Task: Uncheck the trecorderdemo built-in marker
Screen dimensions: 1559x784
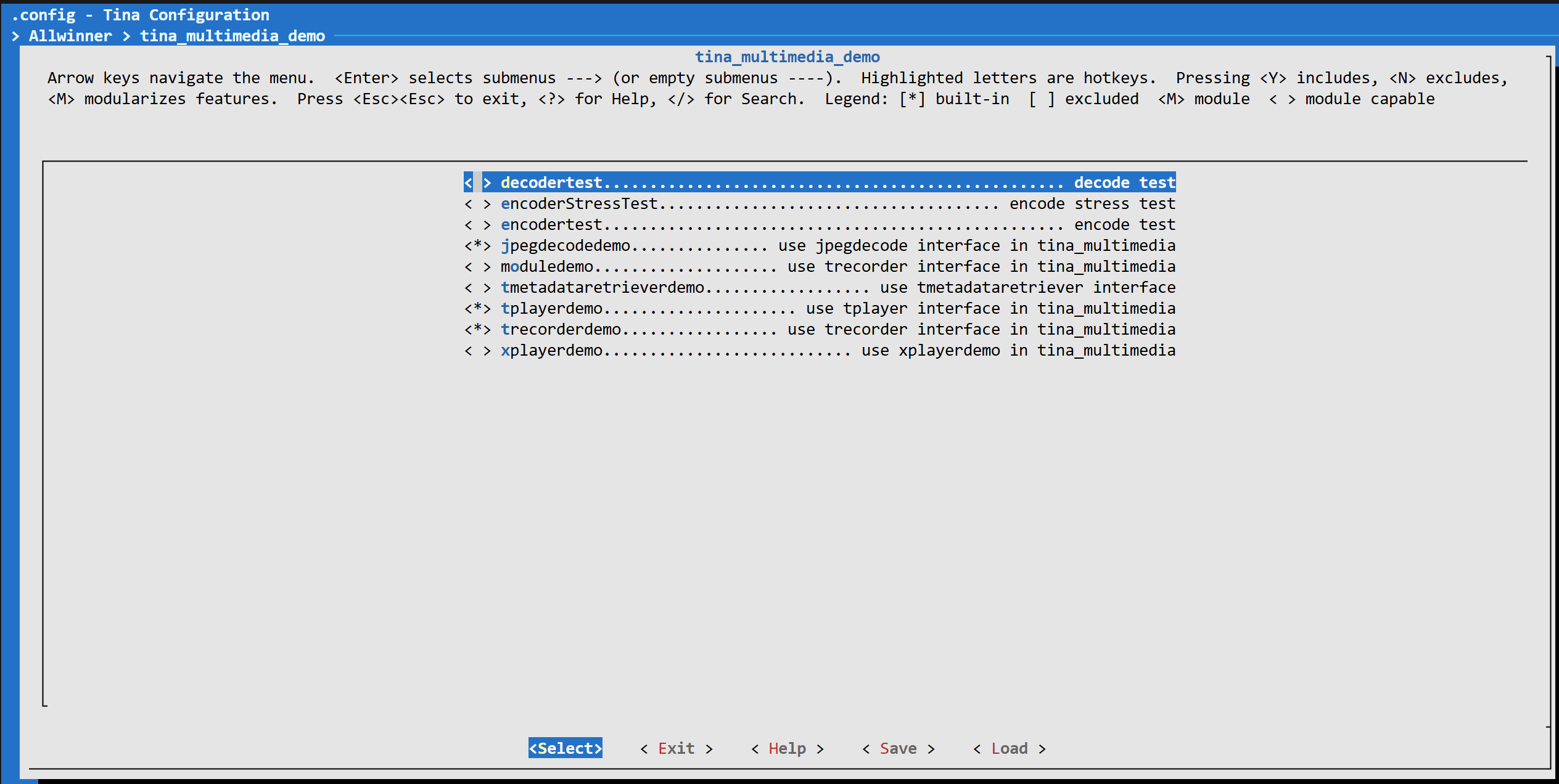Action: coord(477,330)
